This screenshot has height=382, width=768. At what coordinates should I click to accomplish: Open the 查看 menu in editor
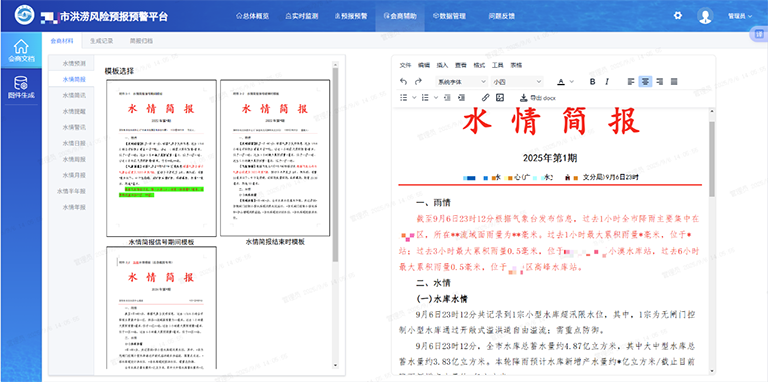tap(461, 65)
